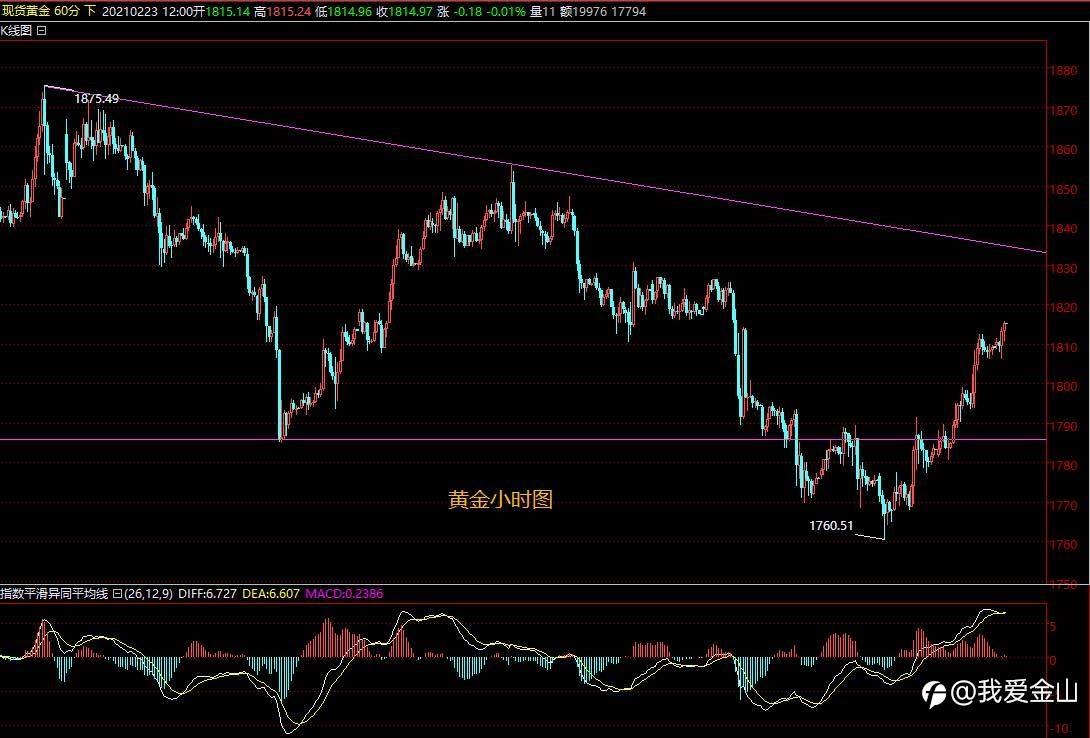Image resolution: width=1090 pixels, height=738 pixels.
Task: Click the (26,12,9) MACD parameters
Action: click(148, 593)
